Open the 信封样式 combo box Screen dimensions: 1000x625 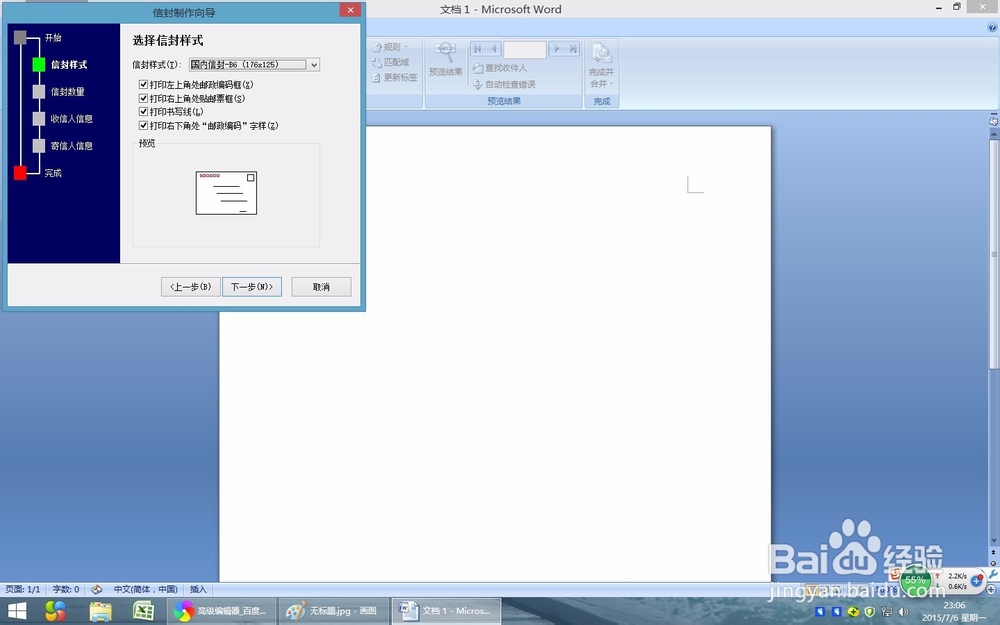254,64
